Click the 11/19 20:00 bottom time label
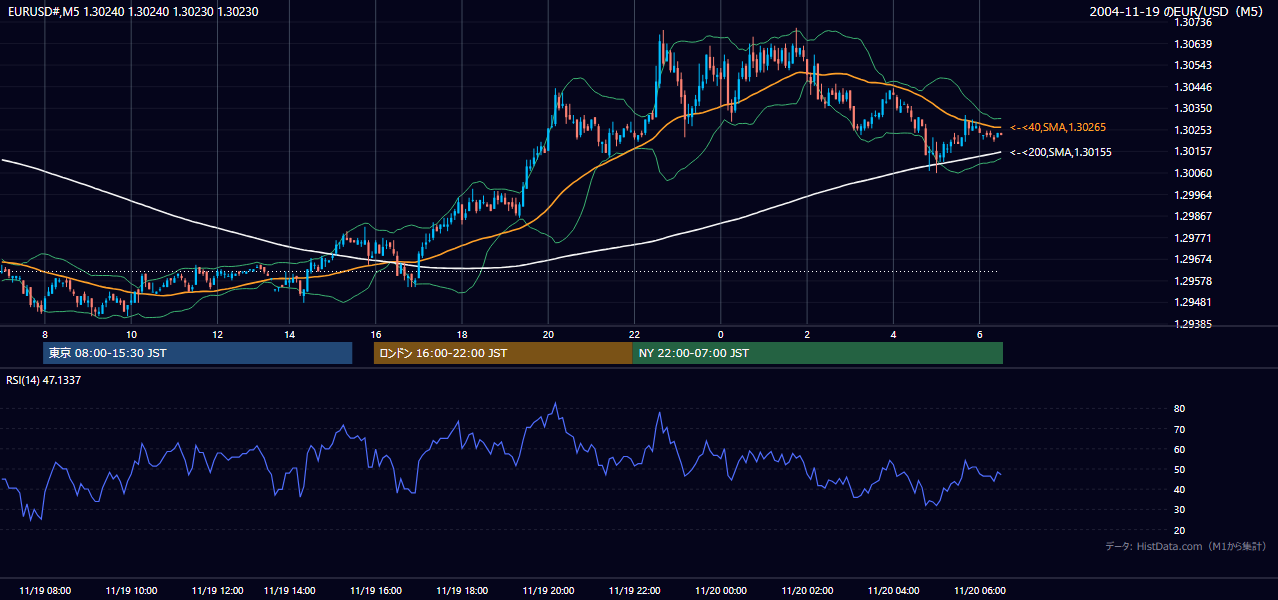The height and width of the screenshot is (600, 1278). [548, 590]
